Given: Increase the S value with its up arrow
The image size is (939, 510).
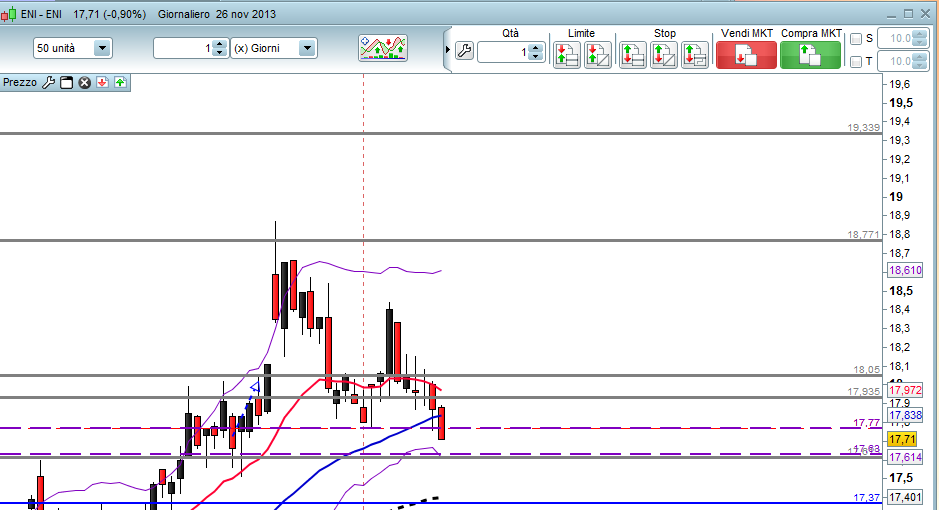Looking at the screenshot, I should click(x=919, y=35).
